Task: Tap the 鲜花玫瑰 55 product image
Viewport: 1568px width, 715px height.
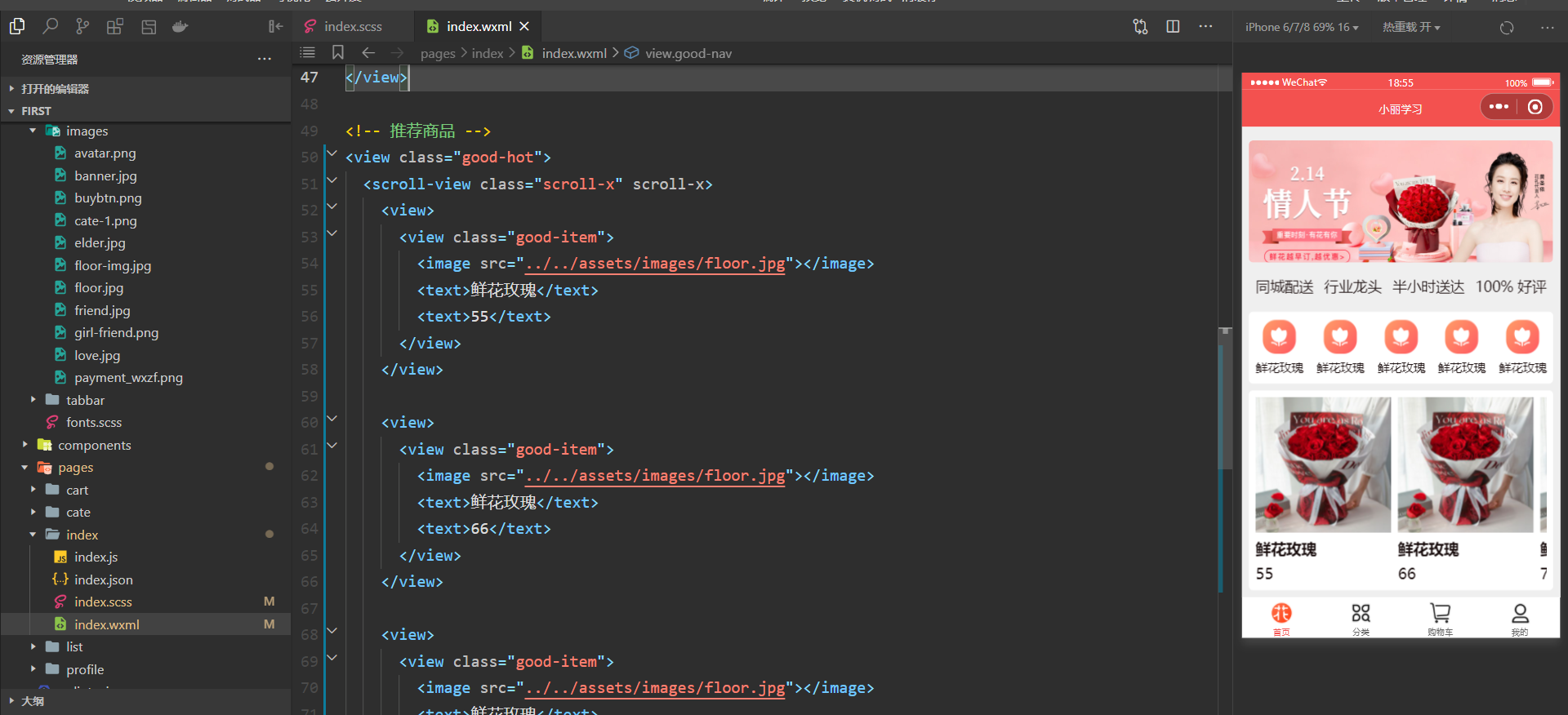Action: coord(1323,464)
